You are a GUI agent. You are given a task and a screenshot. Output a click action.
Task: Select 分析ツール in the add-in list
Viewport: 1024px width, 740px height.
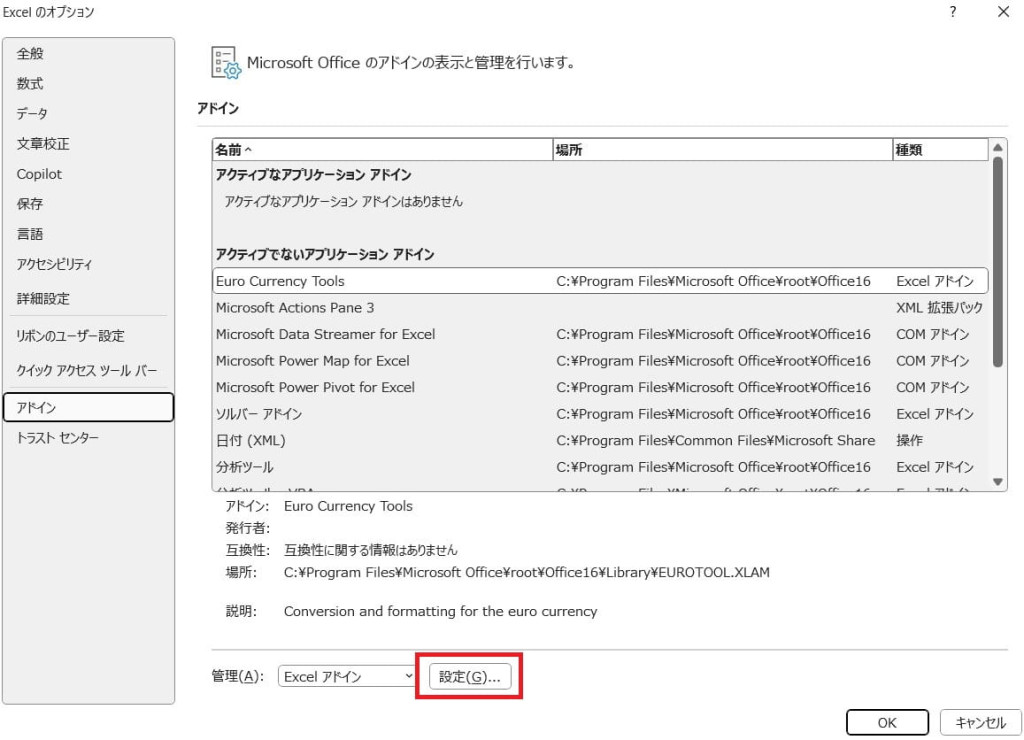point(245,467)
